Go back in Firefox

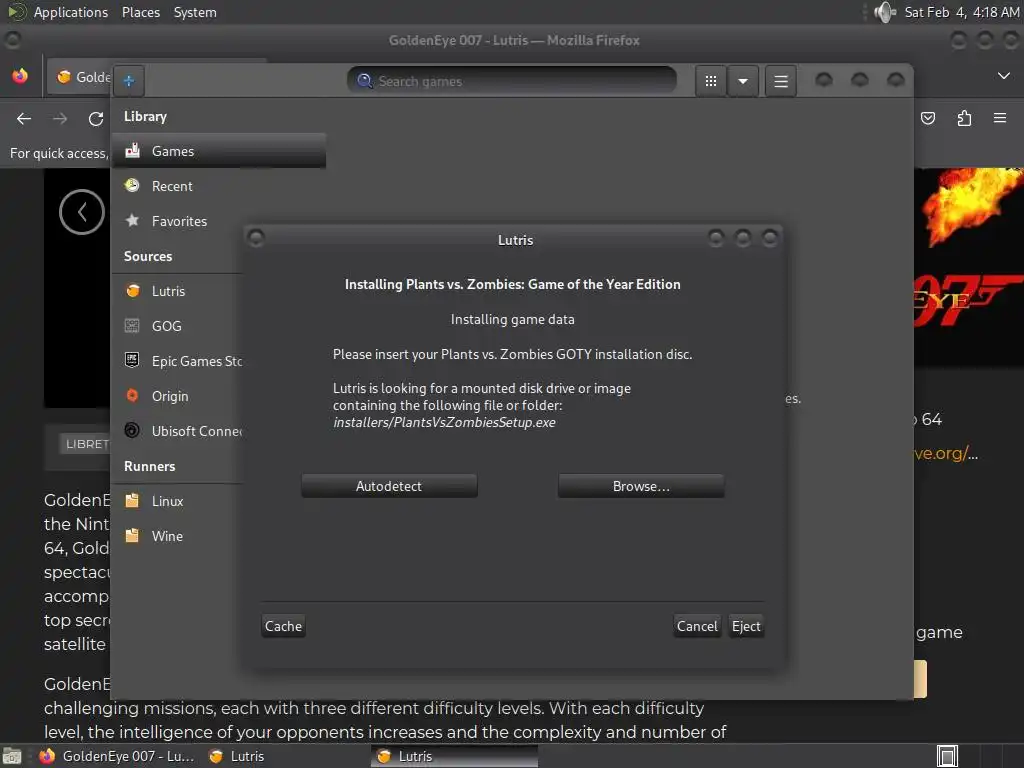tap(24, 118)
